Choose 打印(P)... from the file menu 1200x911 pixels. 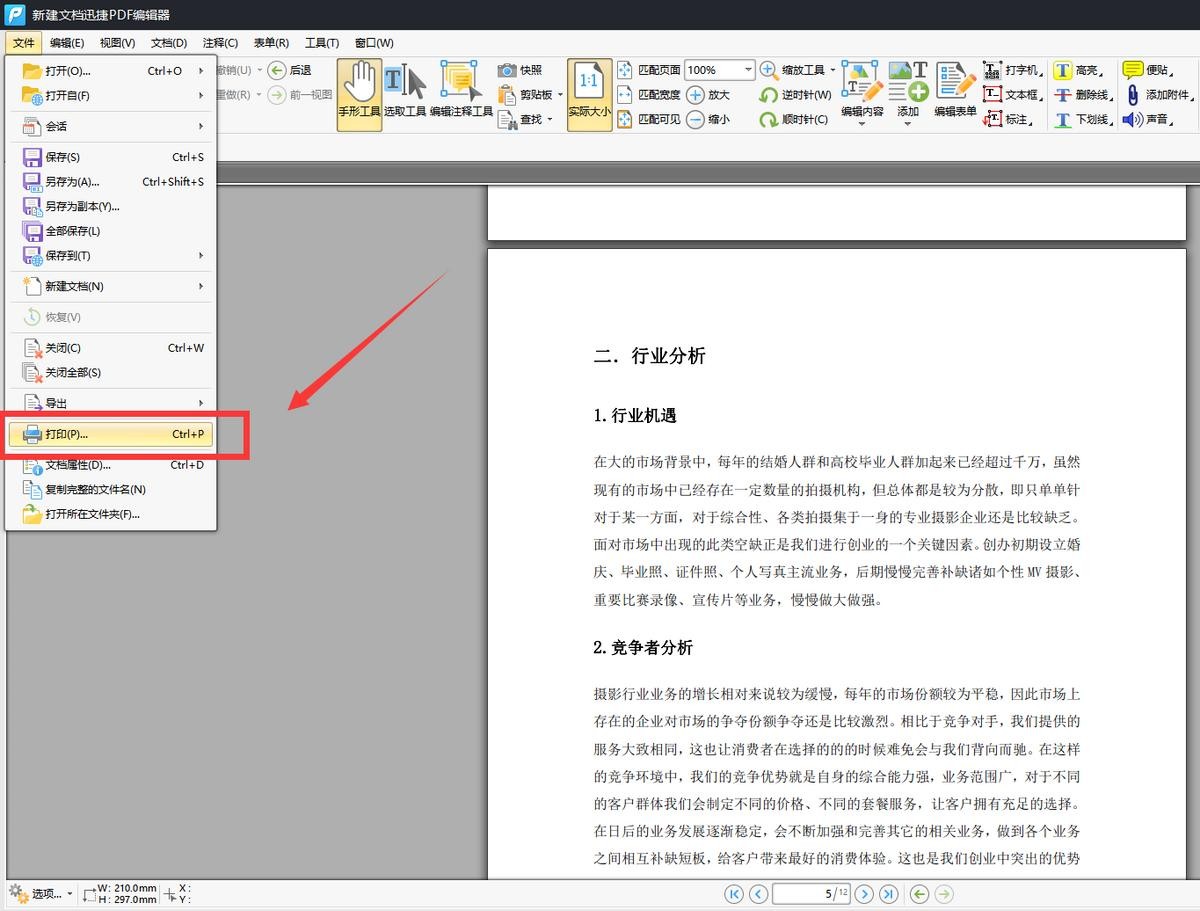click(x=110, y=434)
